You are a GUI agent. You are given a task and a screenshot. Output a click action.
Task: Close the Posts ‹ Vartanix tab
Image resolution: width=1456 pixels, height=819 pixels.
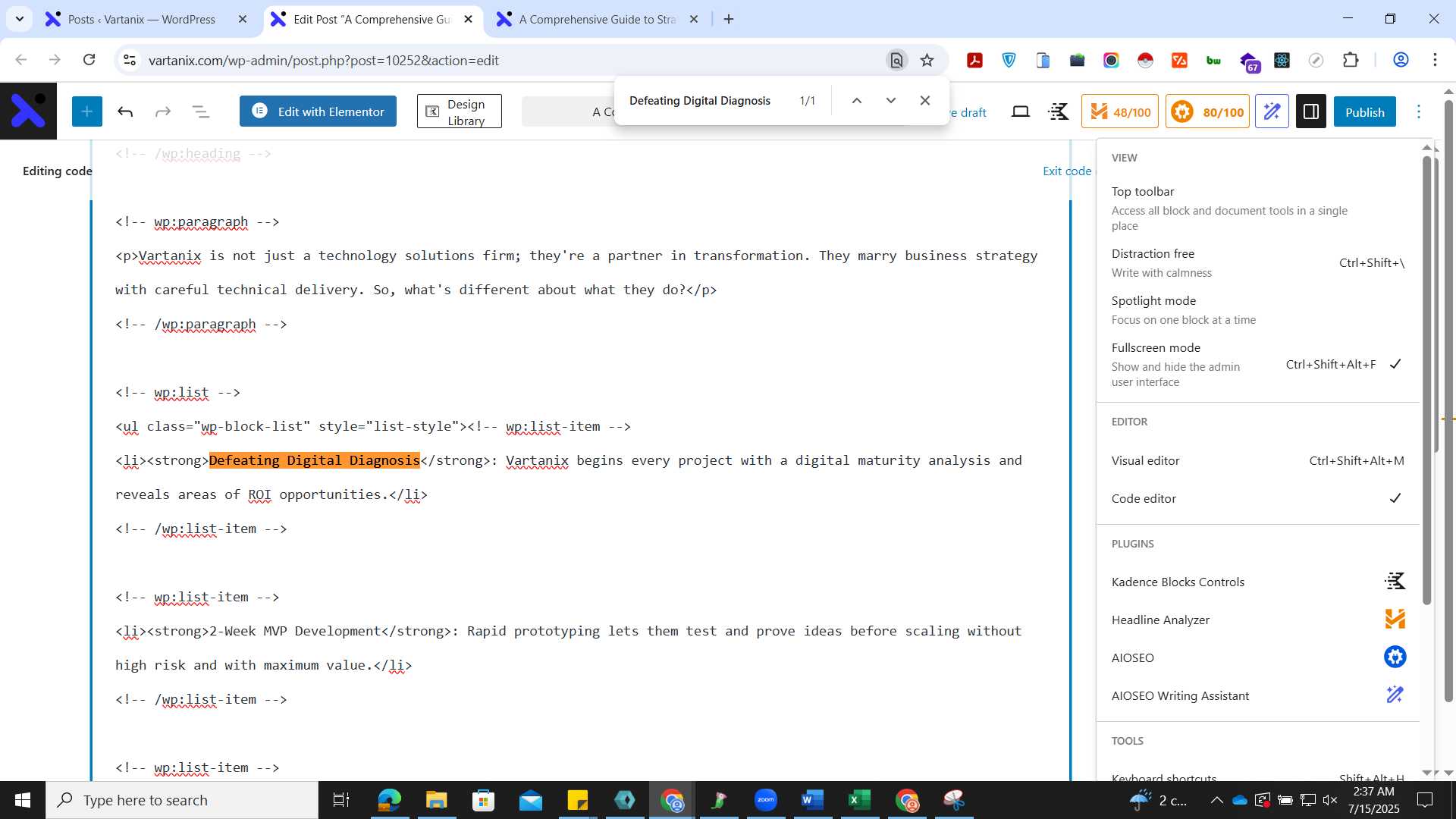coord(243,19)
